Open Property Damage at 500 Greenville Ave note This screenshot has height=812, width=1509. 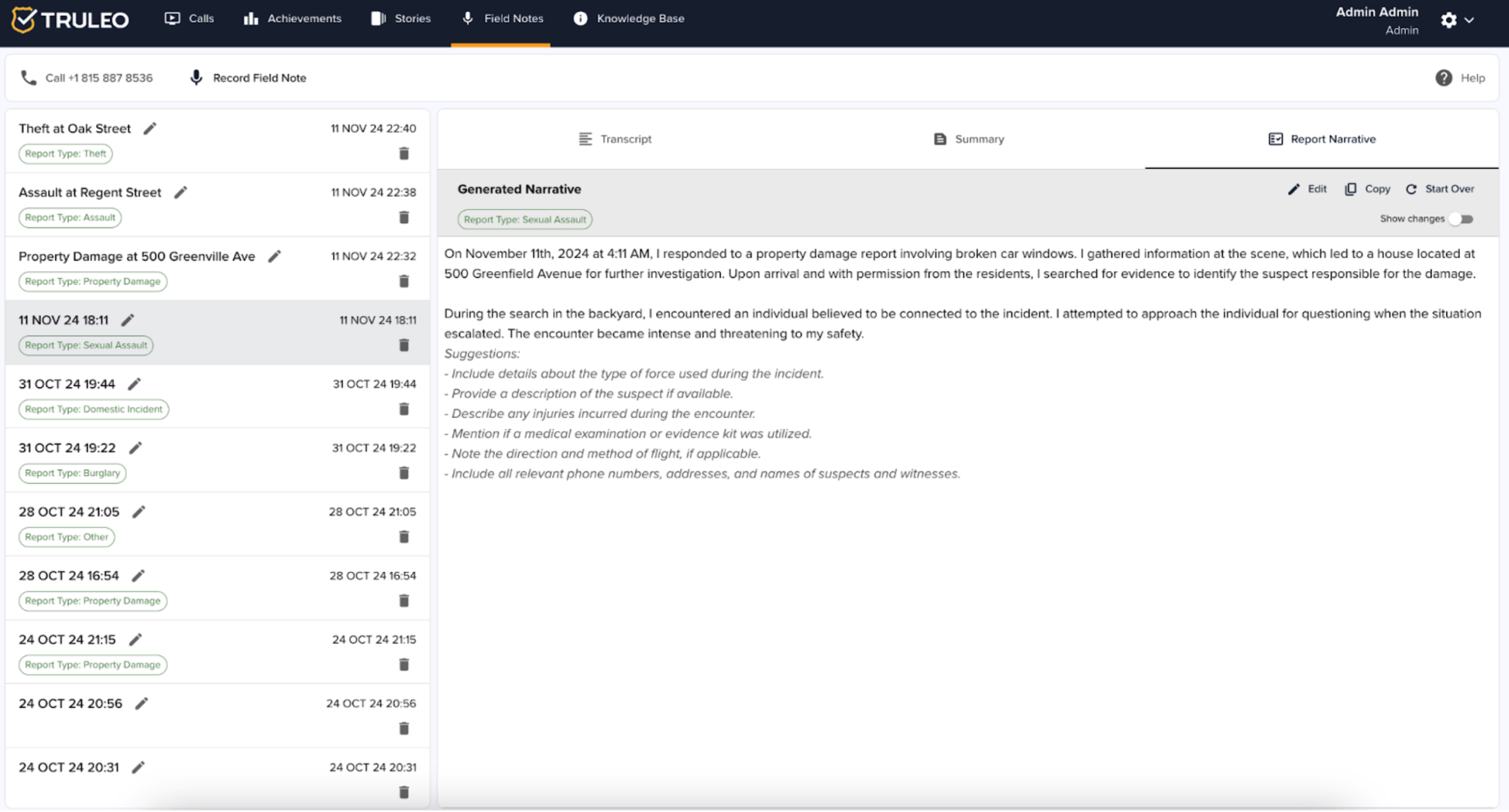point(217,268)
